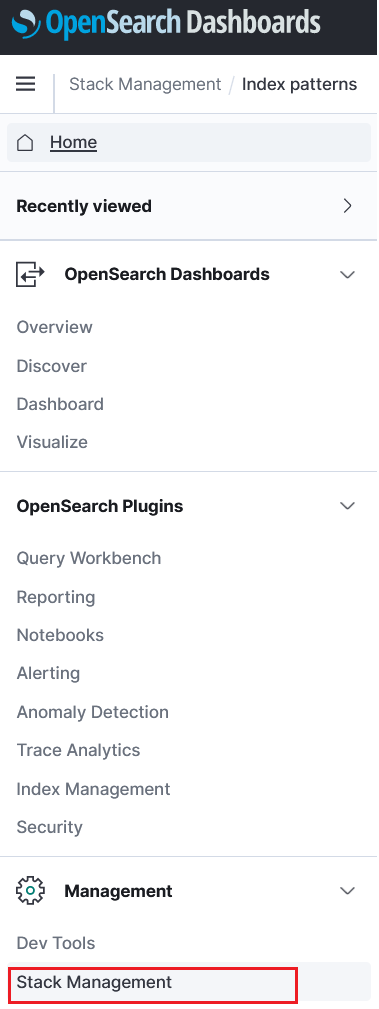Click the hamburger menu icon

[25, 84]
